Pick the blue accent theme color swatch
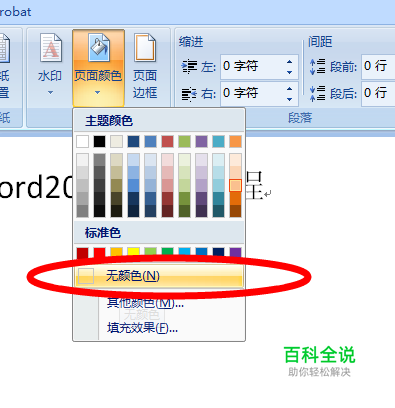 click(x=150, y=141)
